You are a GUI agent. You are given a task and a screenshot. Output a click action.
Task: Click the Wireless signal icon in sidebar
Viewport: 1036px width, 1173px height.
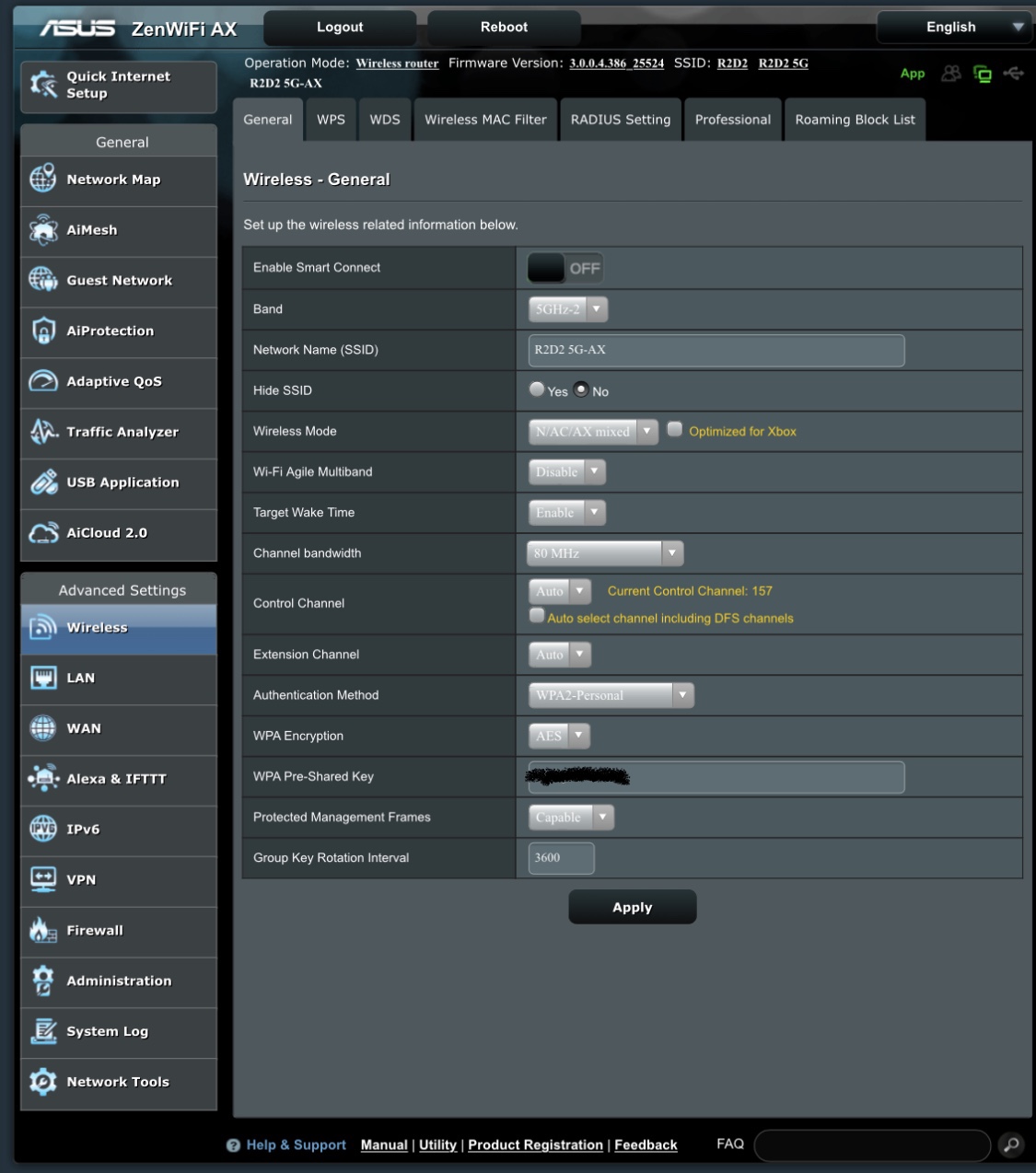[43, 627]
